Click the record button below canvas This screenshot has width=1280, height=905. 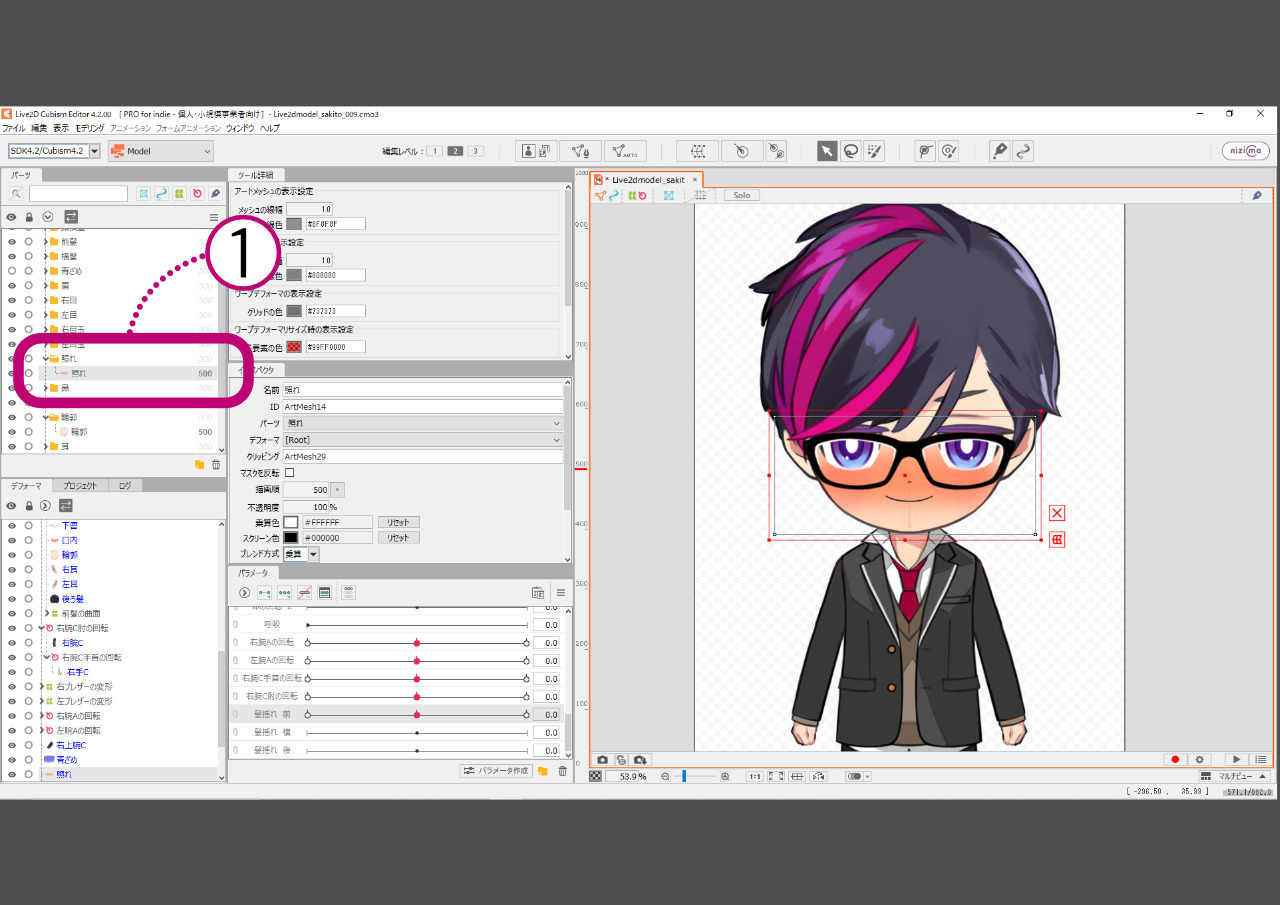tap(1175, 760)
